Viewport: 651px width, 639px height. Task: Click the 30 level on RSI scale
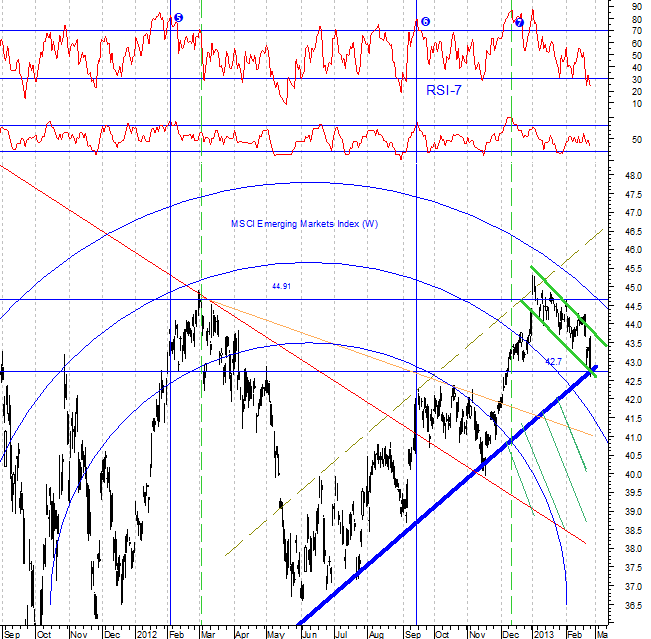pos(637,80)
